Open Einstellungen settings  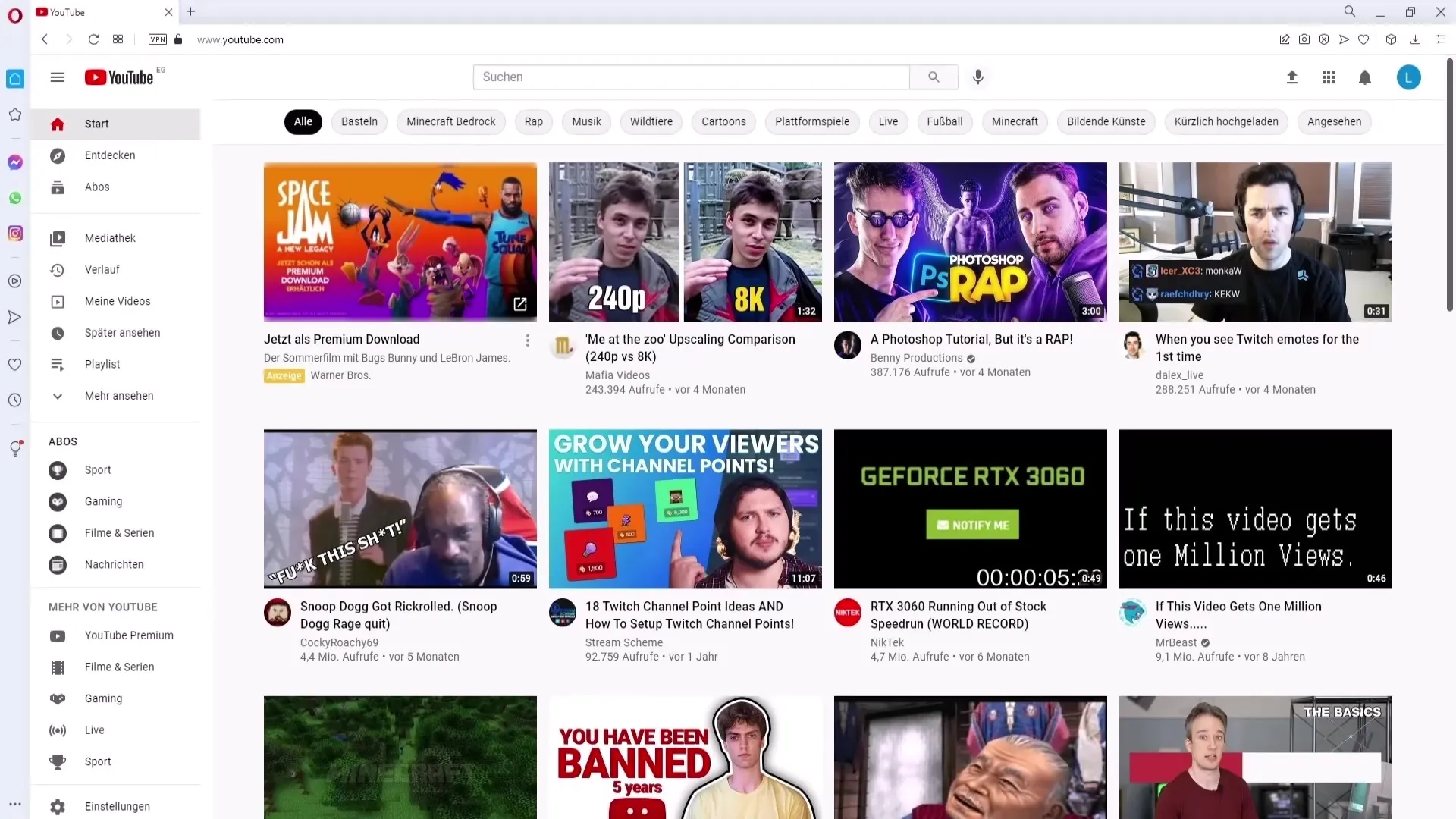(x=115, y=807)
